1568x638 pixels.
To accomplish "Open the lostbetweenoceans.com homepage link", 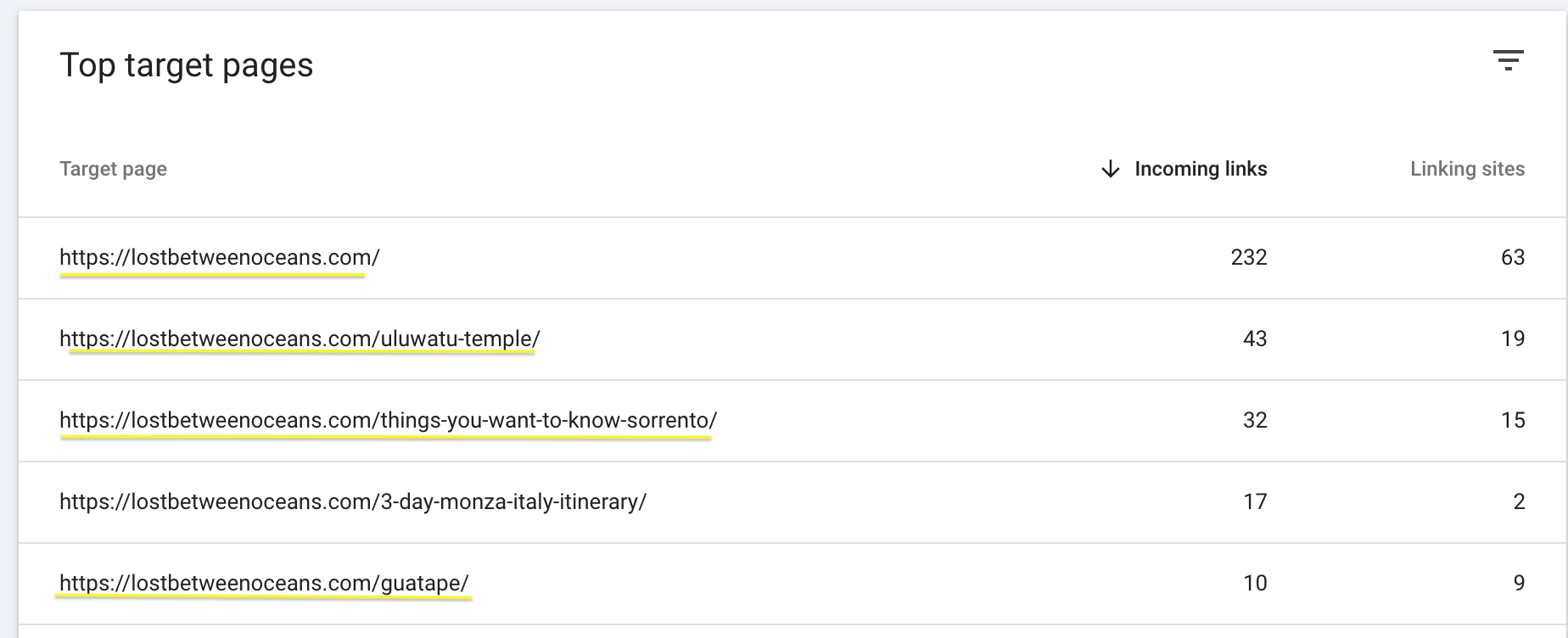I will pyautogui.click(x=219, y=258).
